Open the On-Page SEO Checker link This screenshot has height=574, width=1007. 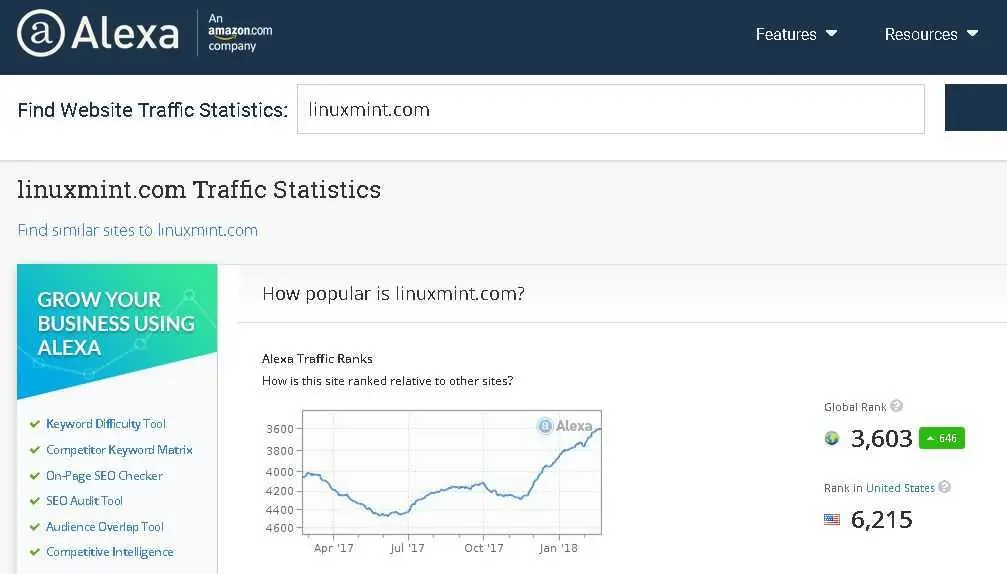coord(104,476)
